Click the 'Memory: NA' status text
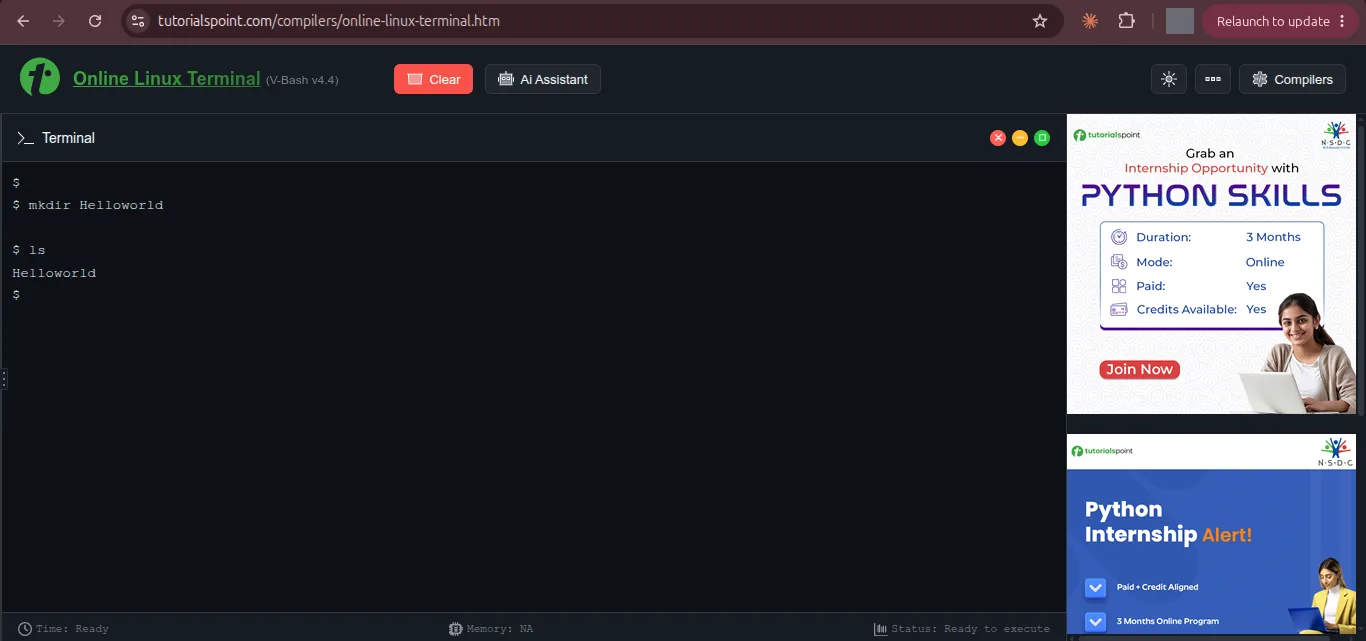Image resolution: width=1366 pixels, height=641 pixels. 500,629
